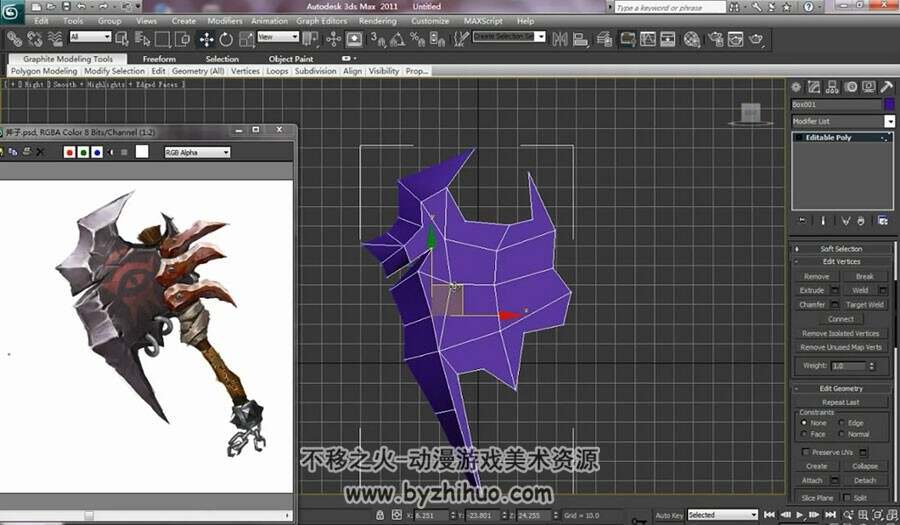900x525 pixels.
Task: Open the Modifiers menu
Action: (x=224, y=21)
